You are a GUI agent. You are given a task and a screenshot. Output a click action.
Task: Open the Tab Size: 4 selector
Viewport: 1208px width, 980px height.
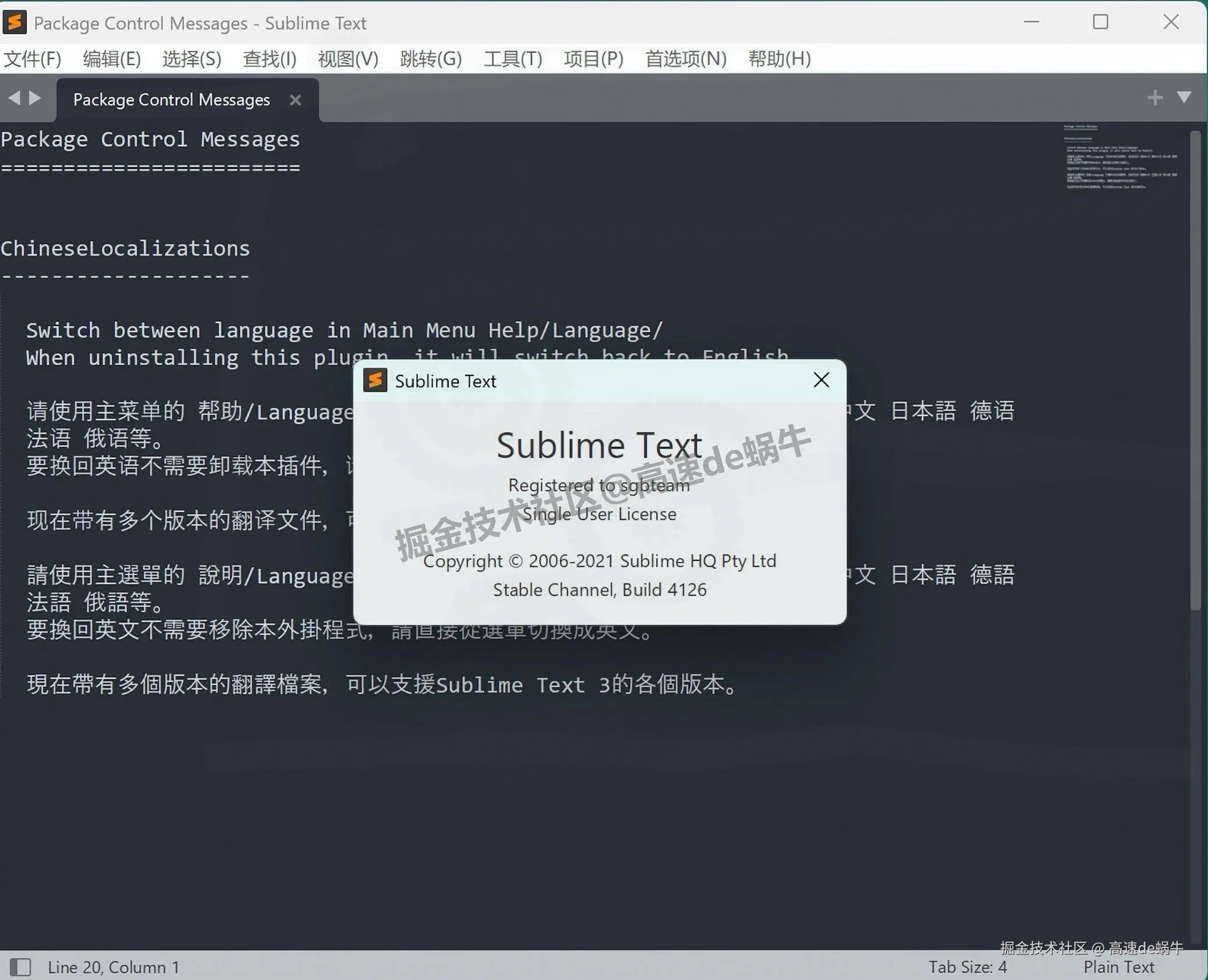(968, 967)
